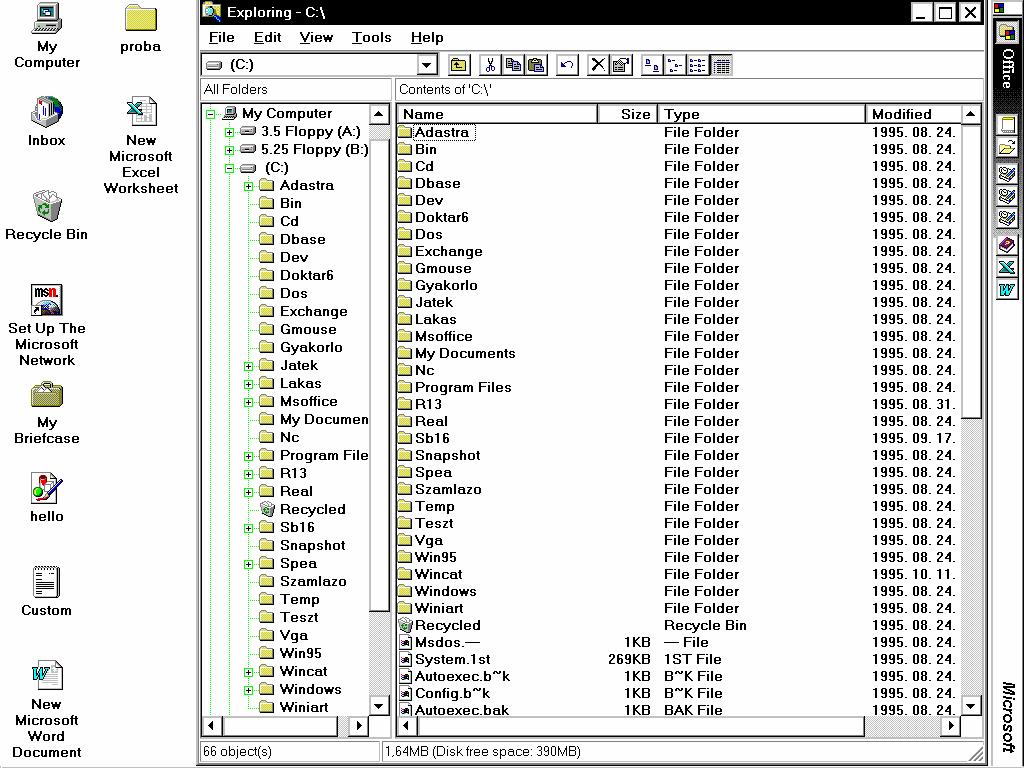The height and width of the screenshot is (768, 1024).
Task: Expand the Msoffice folder in tree
Action: 248,402
